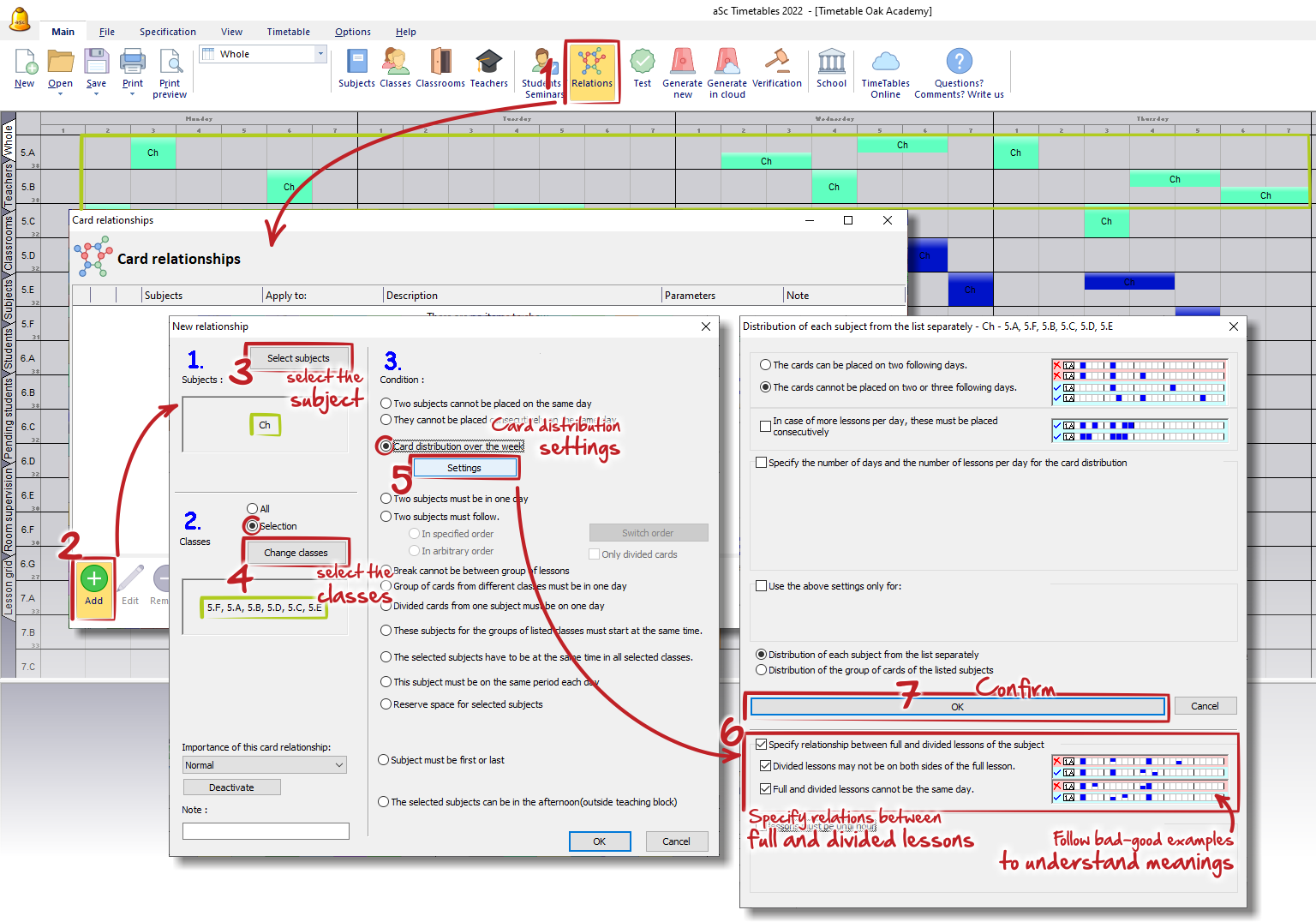Screen dimensions: 1316x922
Task: Uncheck 'Full and divided lessons cannot be the same day'
Action: (x=766, y=789)
